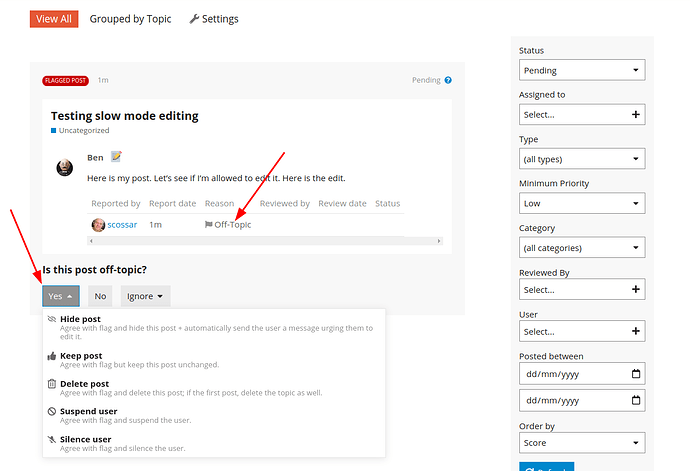Click scossar's avatar image
This screenshot has height=471, width=690.
click(x=98, y=224)
